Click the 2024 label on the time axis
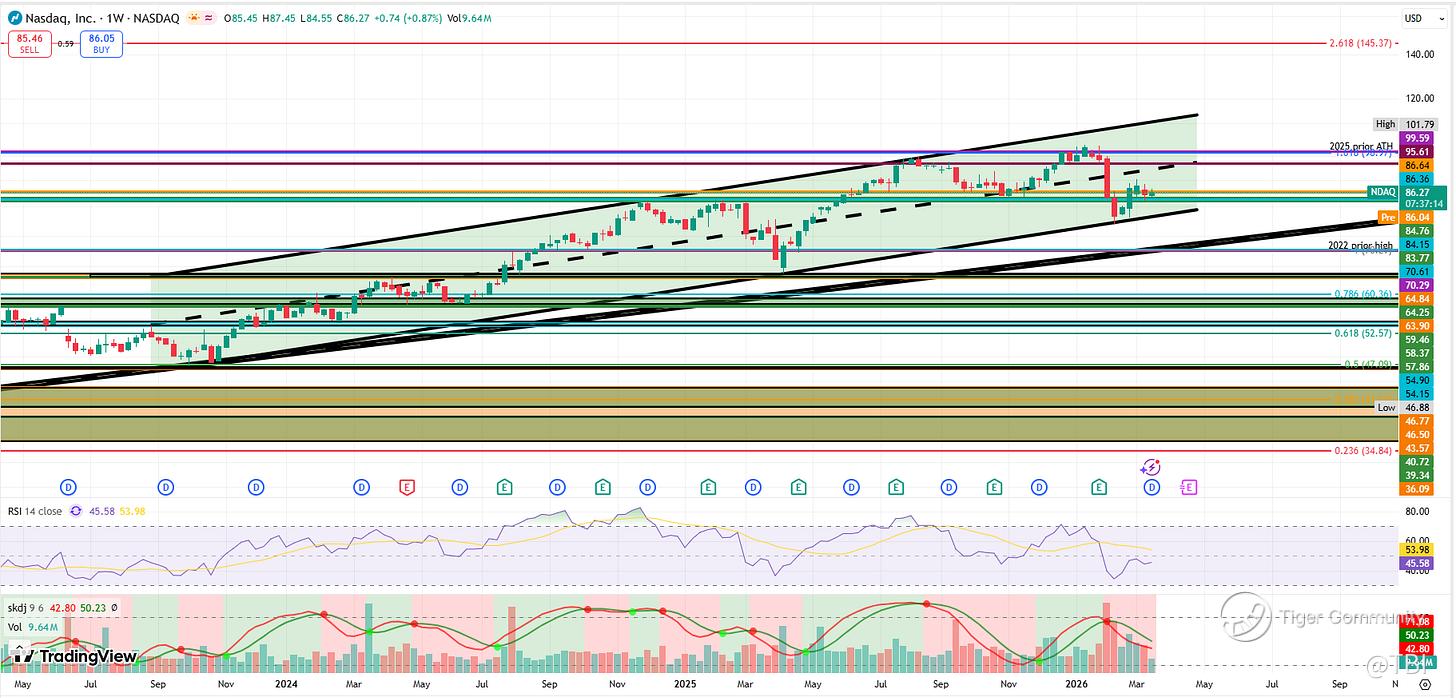 click(x=286, y=685)
